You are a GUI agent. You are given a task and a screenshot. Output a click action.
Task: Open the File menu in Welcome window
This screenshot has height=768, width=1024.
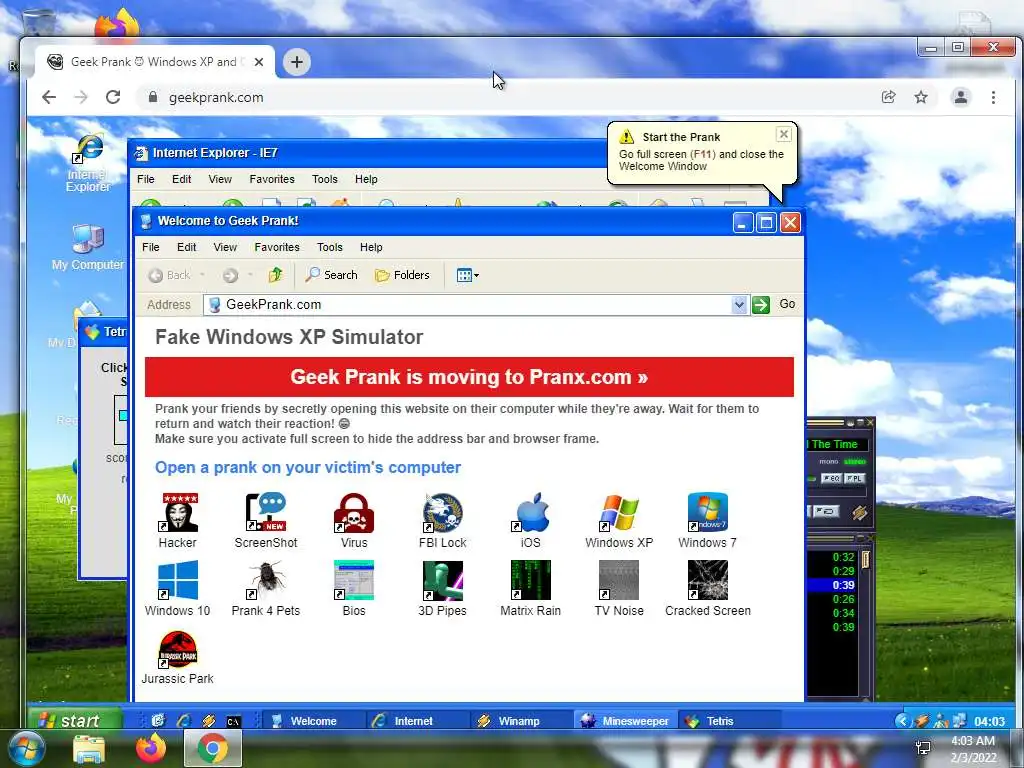[151, 247]
